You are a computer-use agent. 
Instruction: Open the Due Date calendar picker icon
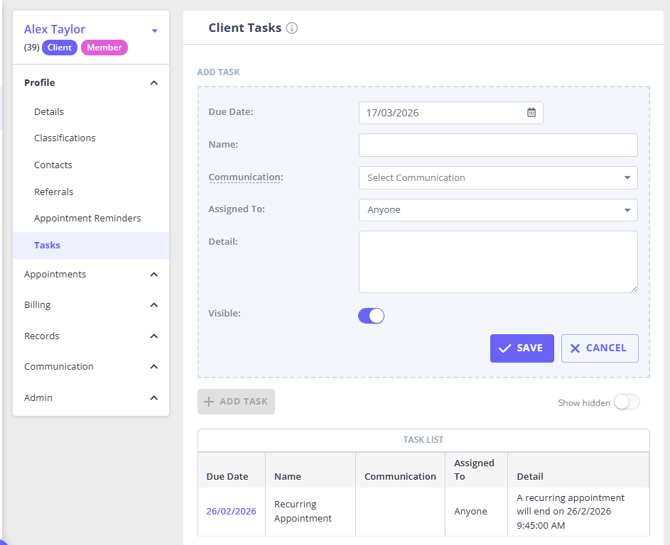coord(531,113)
